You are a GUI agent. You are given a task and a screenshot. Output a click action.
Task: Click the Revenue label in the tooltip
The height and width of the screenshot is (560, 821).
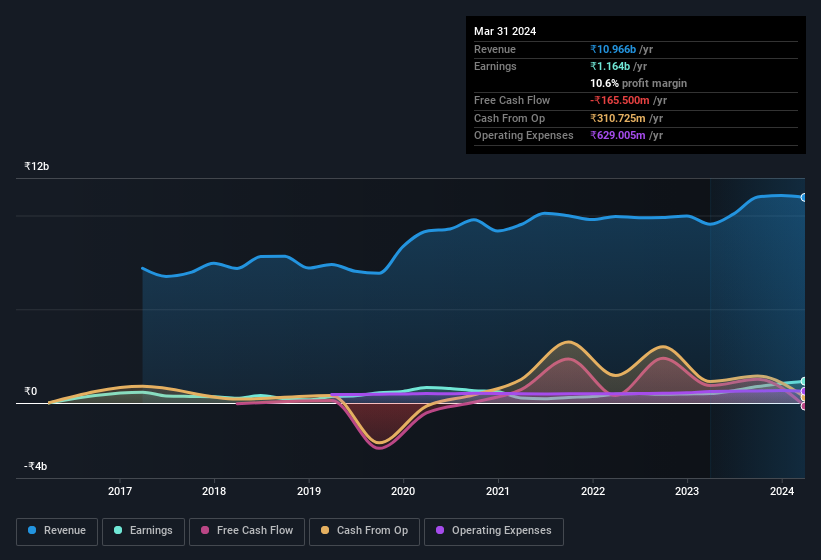pyautogui.click(x=495, y=49)
